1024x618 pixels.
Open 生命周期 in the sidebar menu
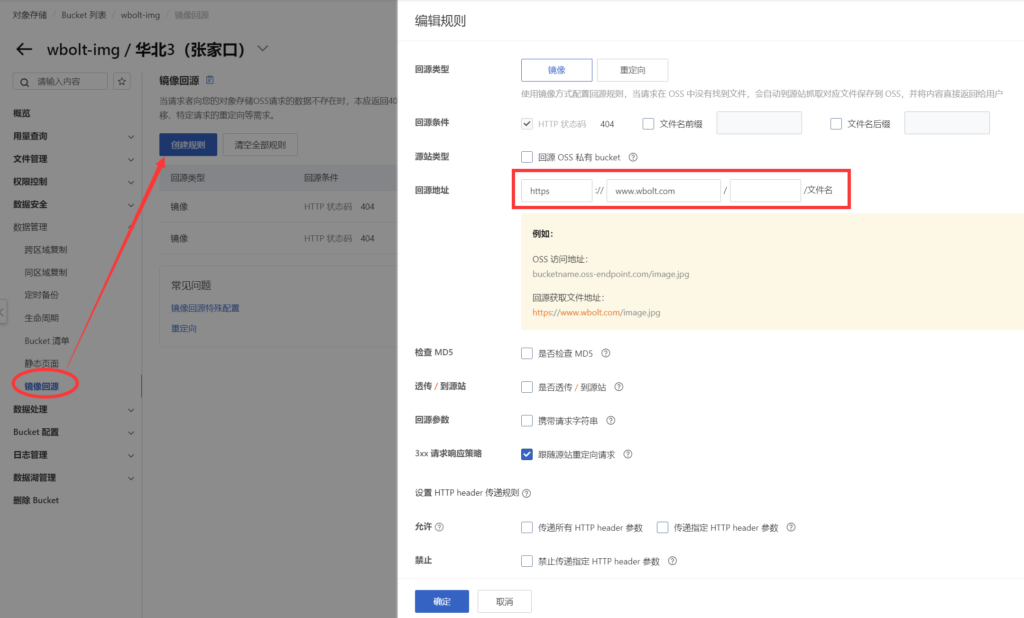point(41,317)
